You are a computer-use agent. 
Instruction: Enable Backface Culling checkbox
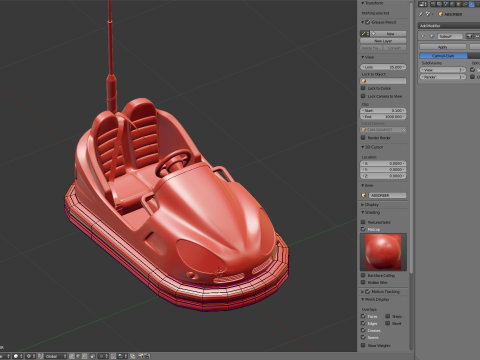[363, 275]
